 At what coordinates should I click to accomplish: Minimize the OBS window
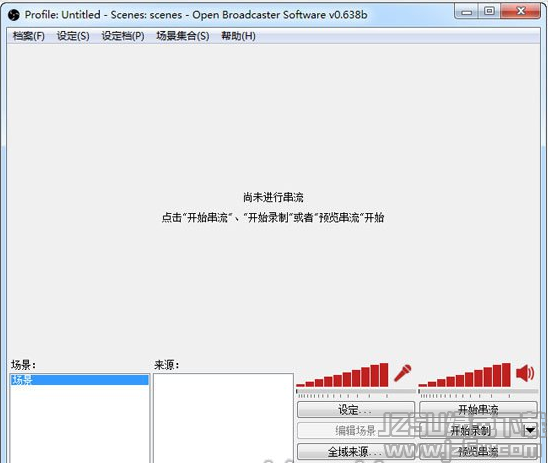tap(467, 12)
